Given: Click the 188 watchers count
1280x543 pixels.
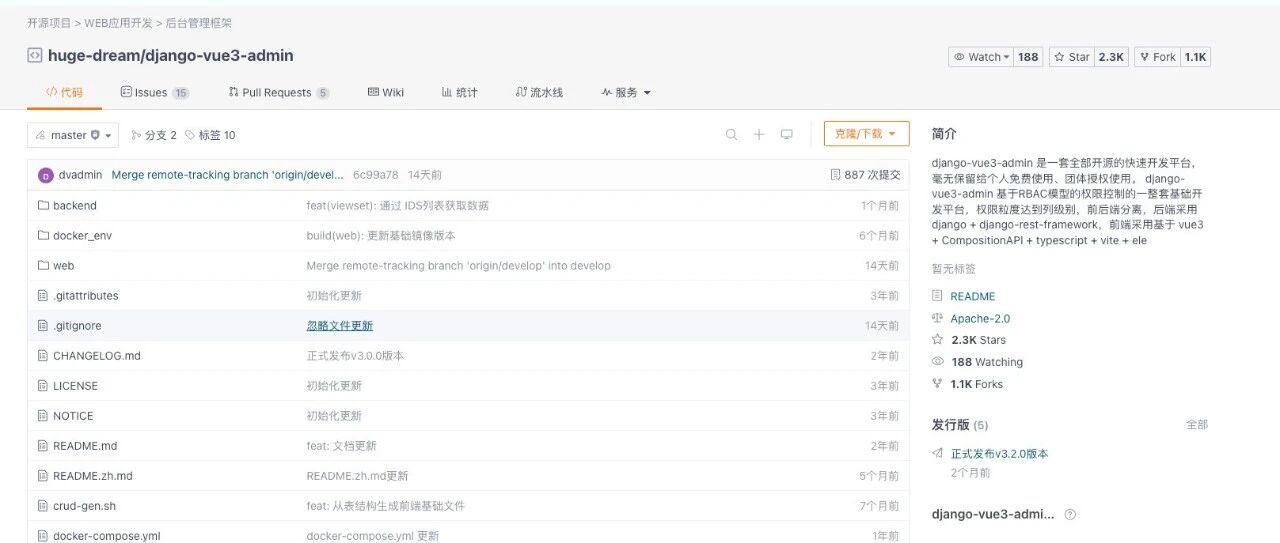Looking at the screenshot, I should pos(1029,57).
